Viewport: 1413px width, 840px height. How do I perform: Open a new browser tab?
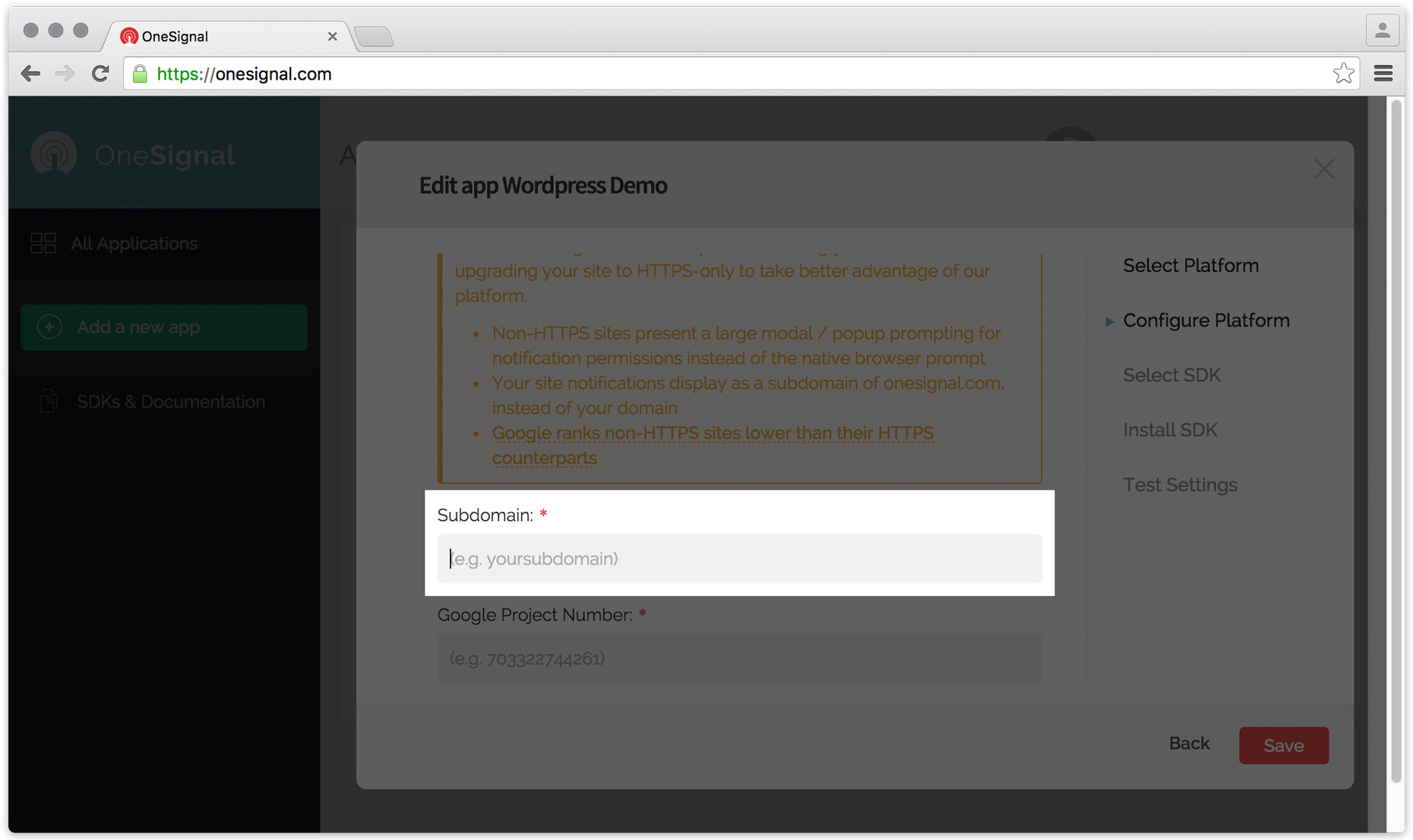tap(374, 36)
